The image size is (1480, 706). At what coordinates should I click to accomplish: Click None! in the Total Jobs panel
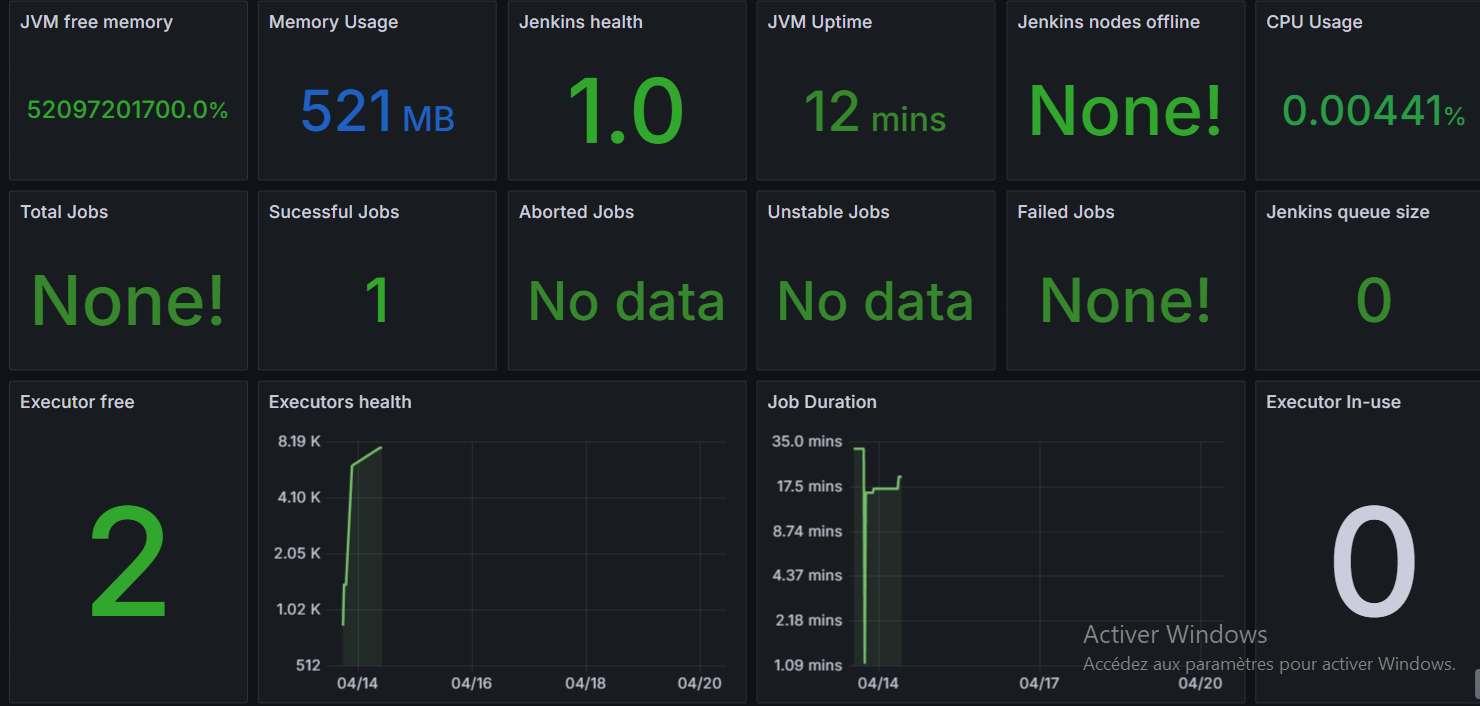click(128, 300)
